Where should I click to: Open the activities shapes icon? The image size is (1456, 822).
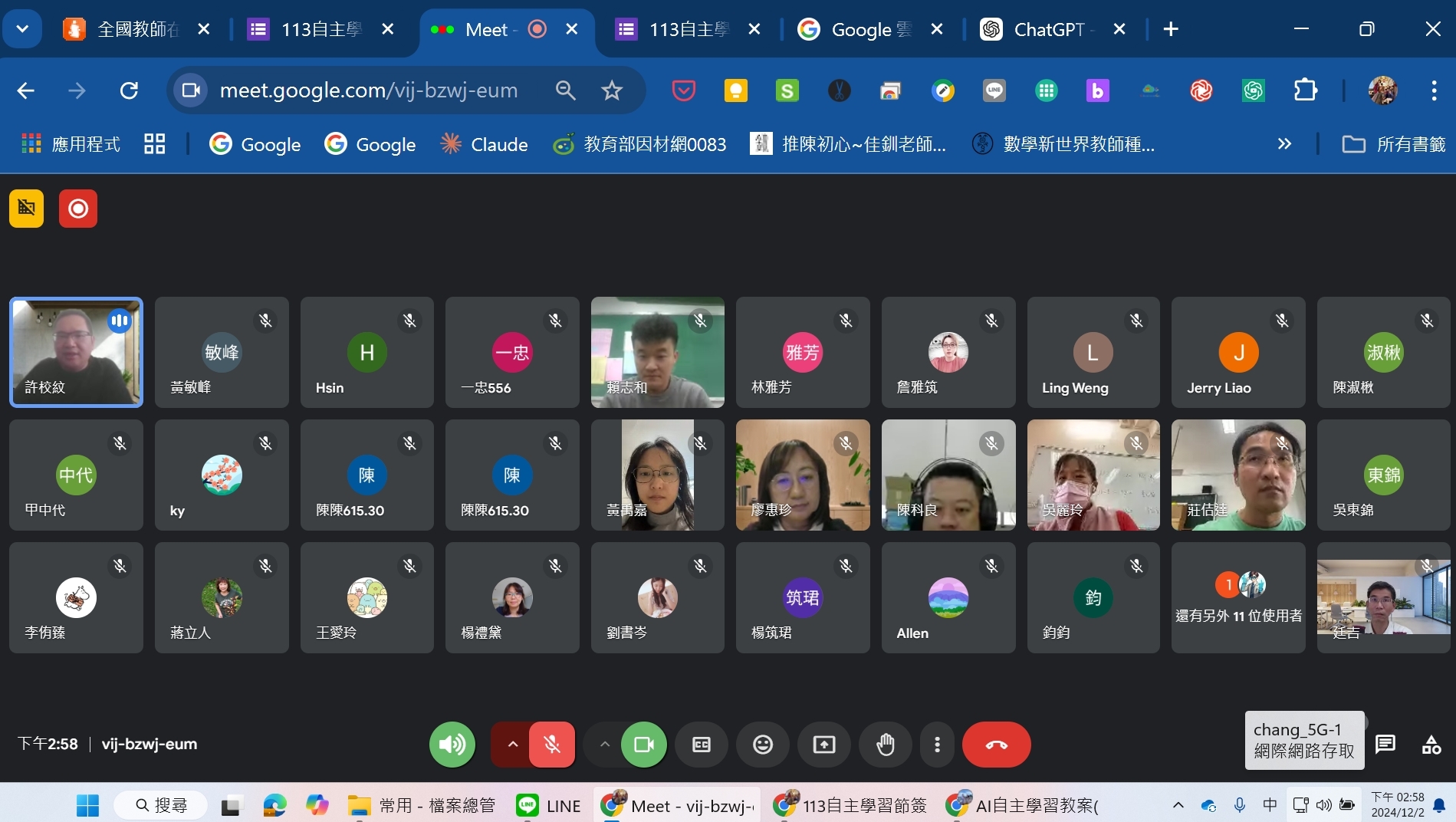pos(1431,744)
